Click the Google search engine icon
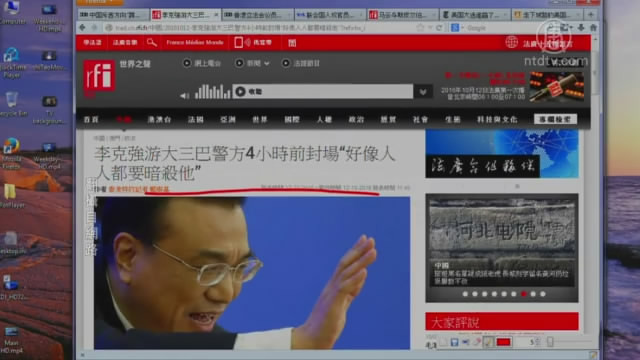Screen dimensions: 640x360 tap(455, 28)
